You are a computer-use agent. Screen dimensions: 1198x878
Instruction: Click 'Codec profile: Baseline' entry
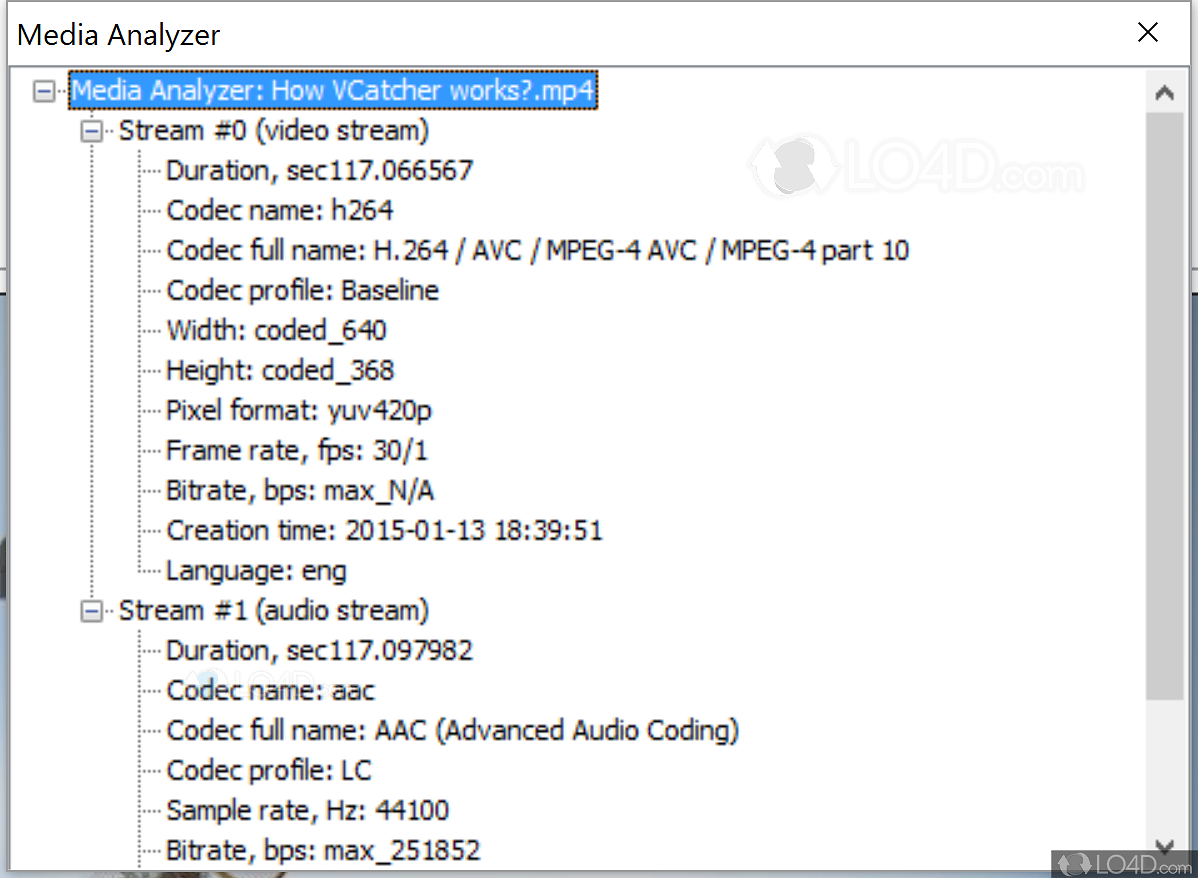303,290
